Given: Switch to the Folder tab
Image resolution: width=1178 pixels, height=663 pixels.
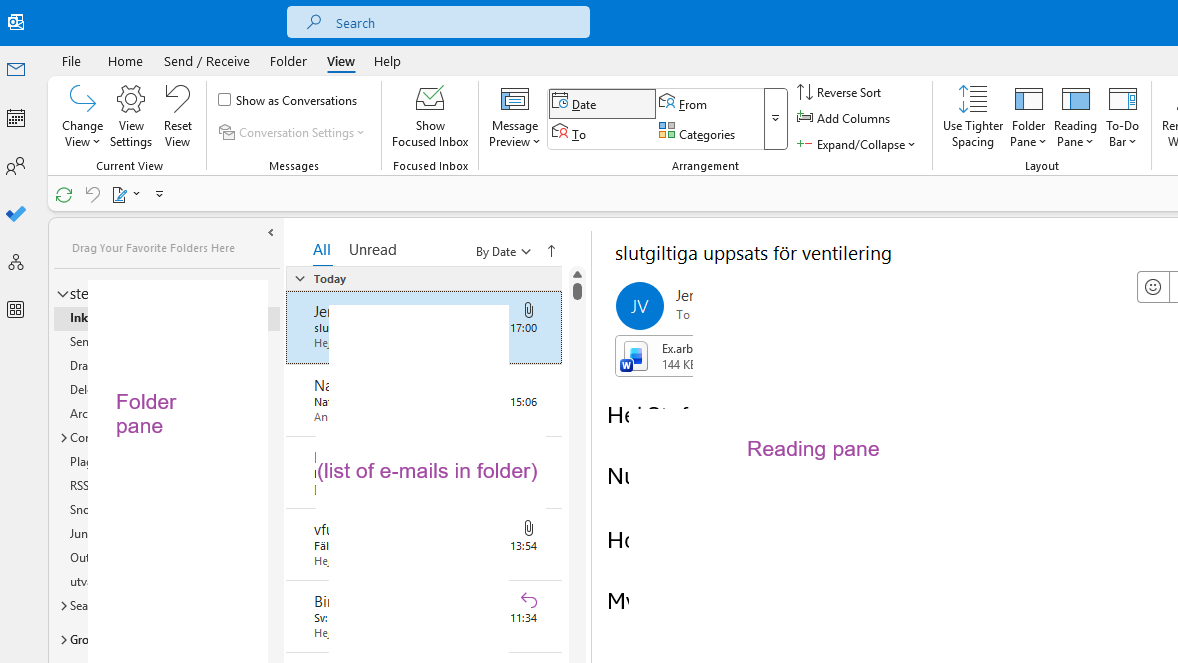Looking at the screenshot, I should (288, 62).
